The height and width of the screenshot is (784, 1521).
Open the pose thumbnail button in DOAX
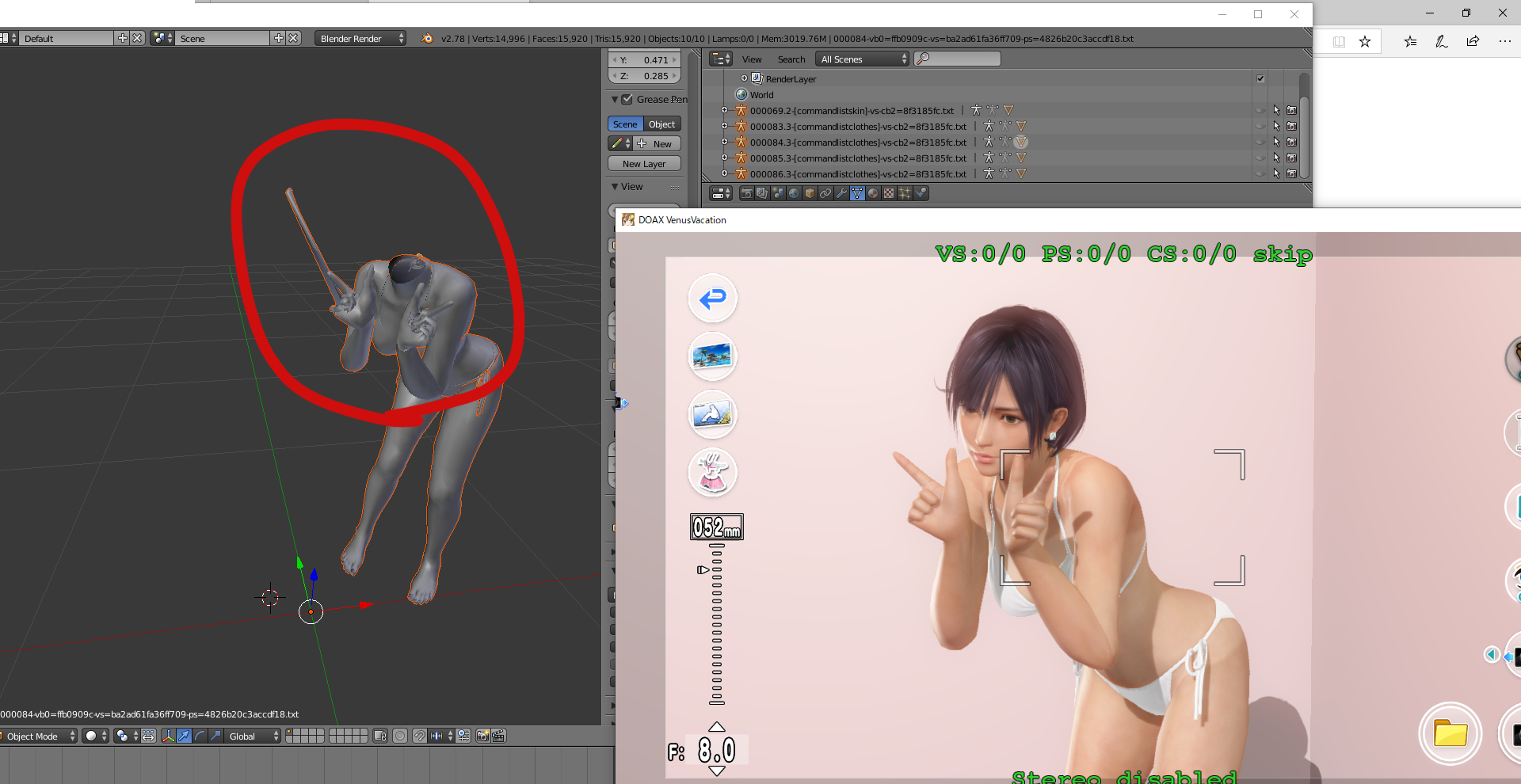click(x=713, y=414)
